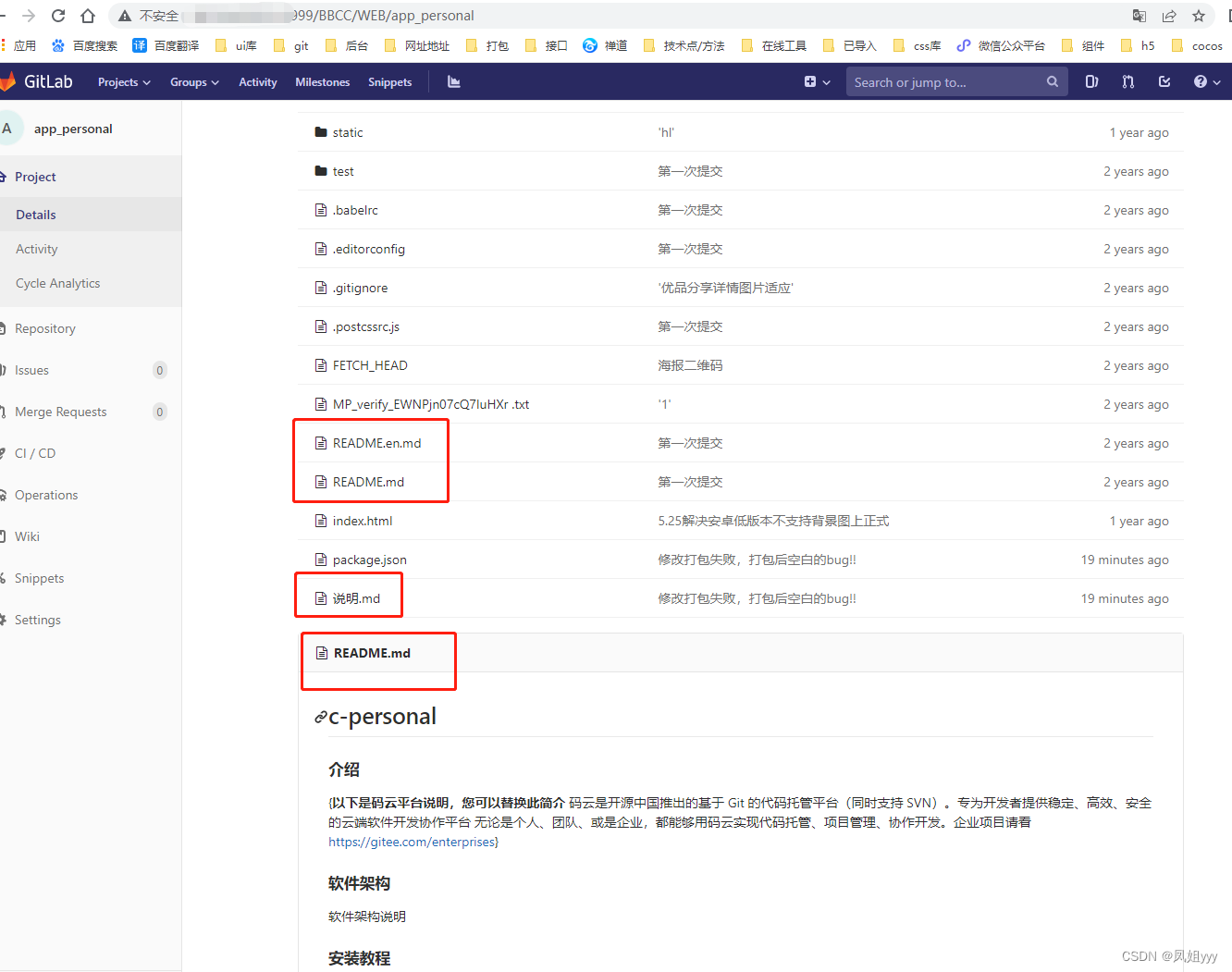This screenshot has height=972, width=1232.
Task: Select the Milestones menu item
Action: [x=322, y=81]
